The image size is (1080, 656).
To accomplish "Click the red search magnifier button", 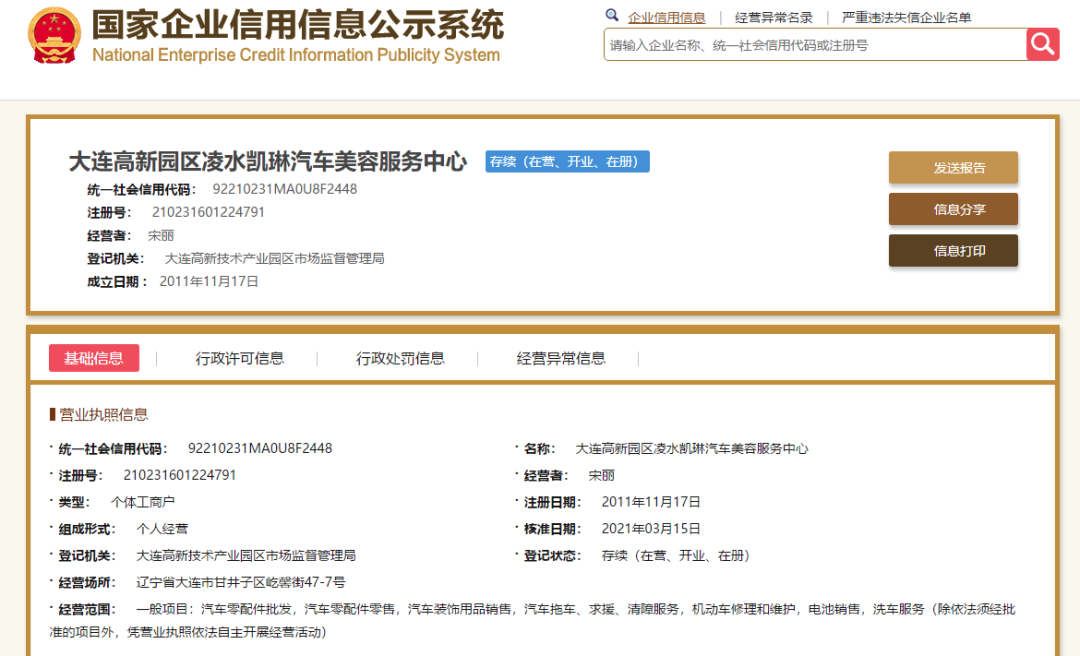I will coord(1042,45).
